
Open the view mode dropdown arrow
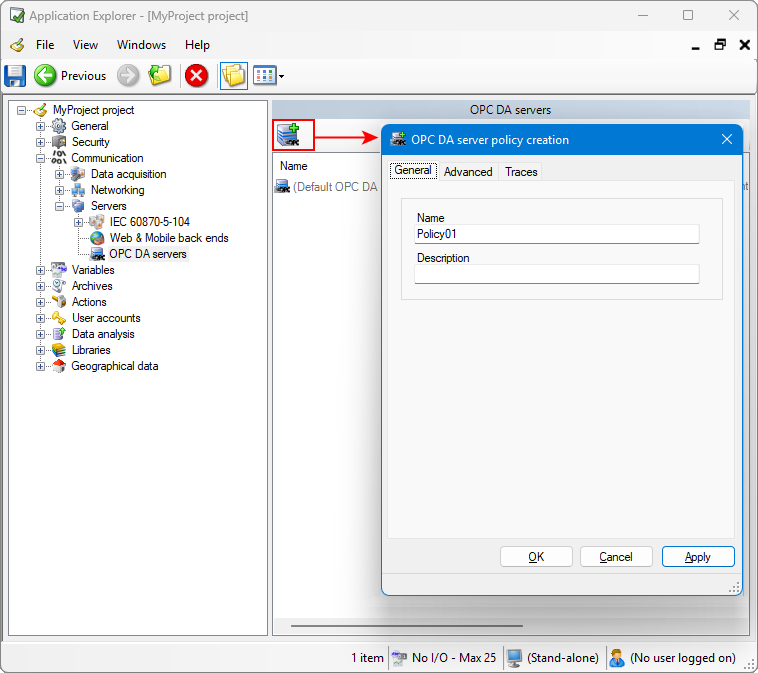point(282,77)
